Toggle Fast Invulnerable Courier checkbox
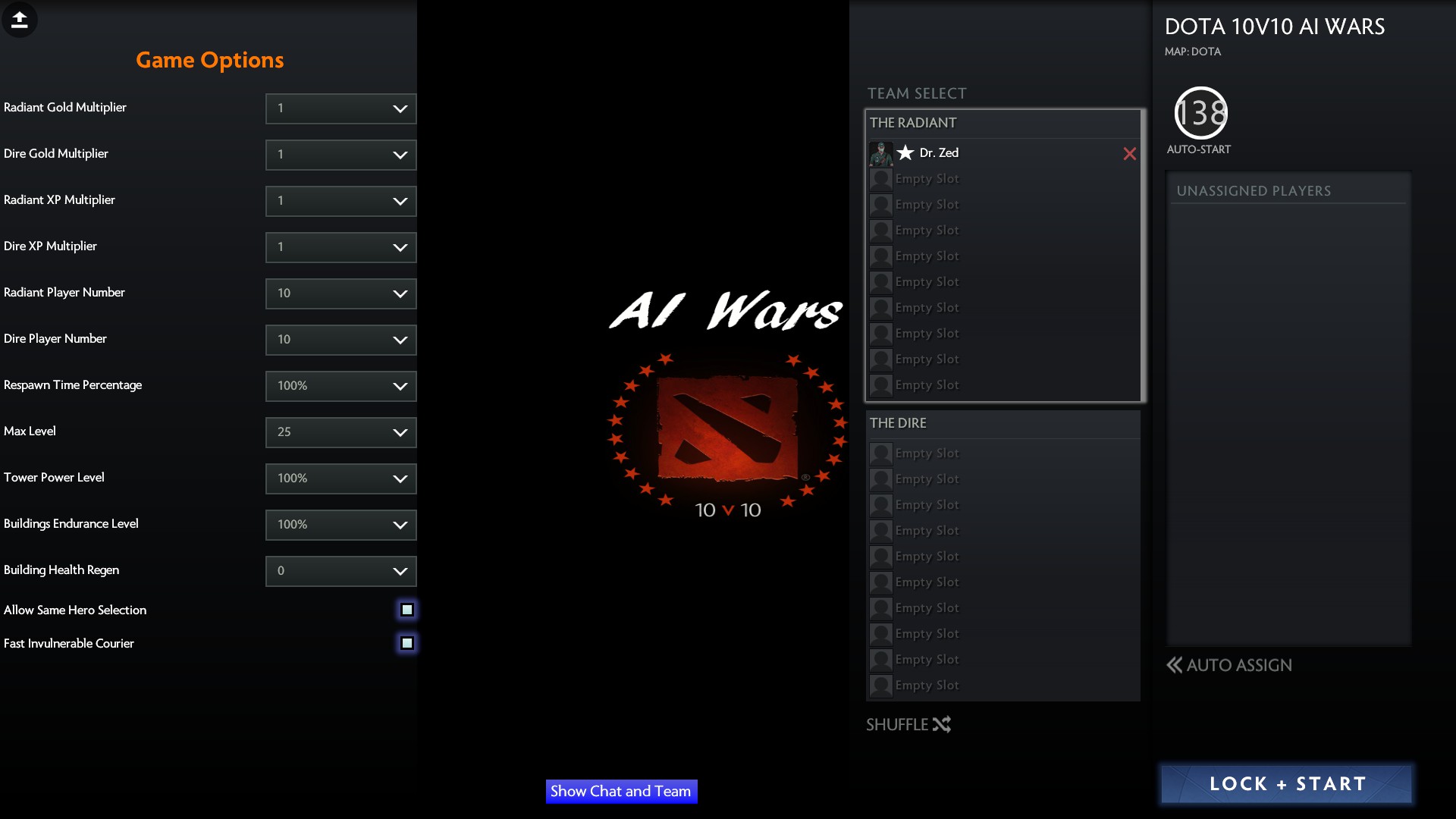This screenshot has height=819, width=1456. [407, 643]
